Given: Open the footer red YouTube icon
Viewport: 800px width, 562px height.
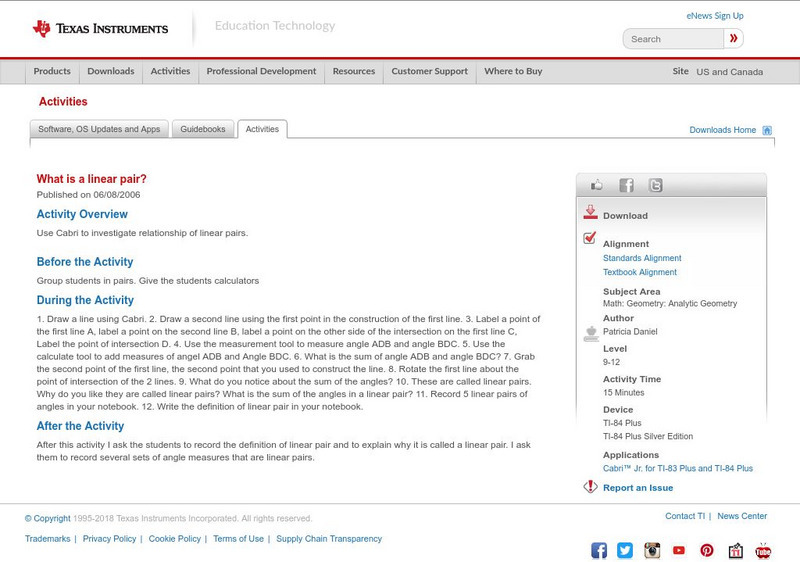Looking at the screenshot, I should [679, 550].
